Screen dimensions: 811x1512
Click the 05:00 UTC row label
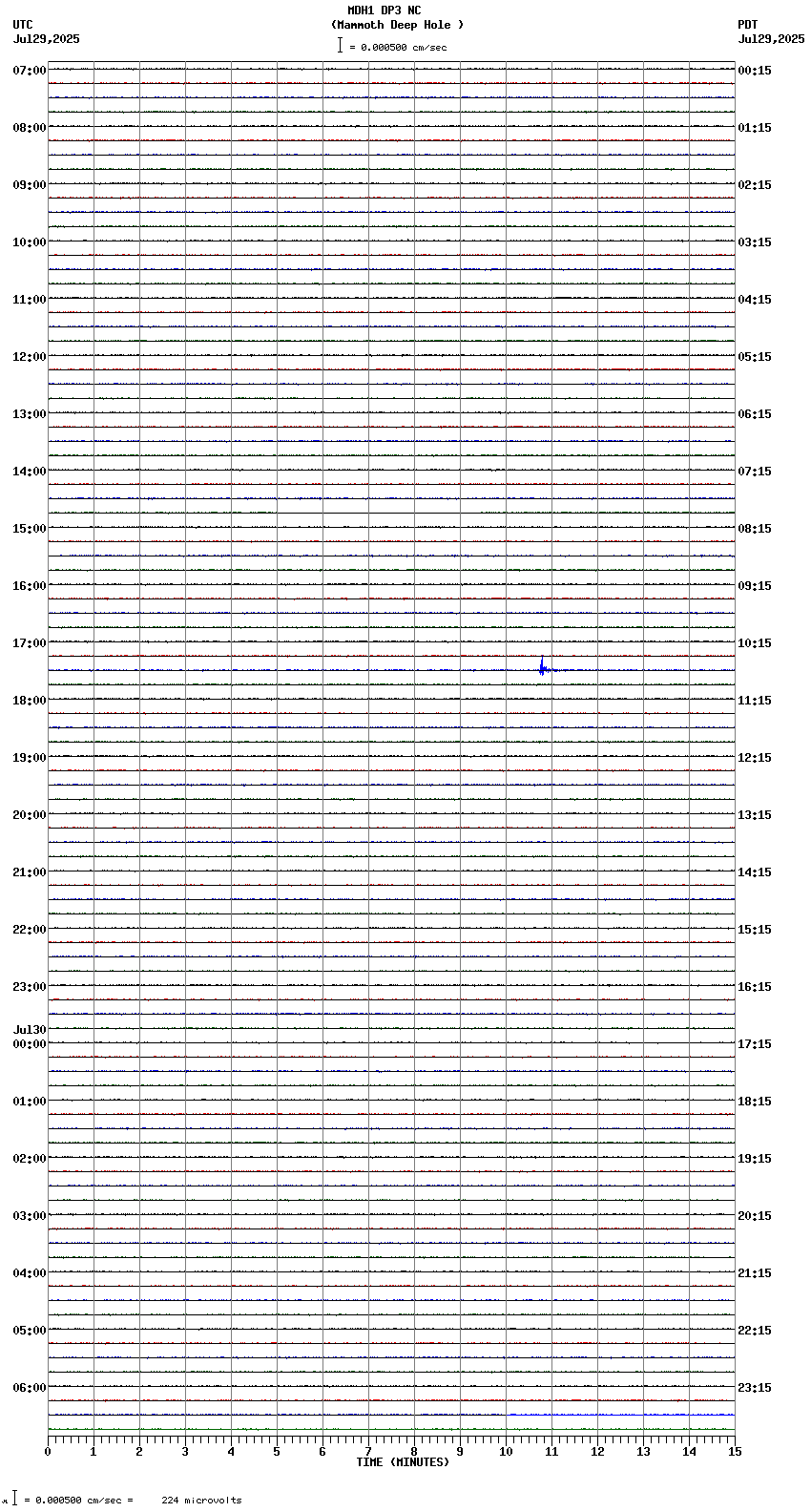[30, 1331]
